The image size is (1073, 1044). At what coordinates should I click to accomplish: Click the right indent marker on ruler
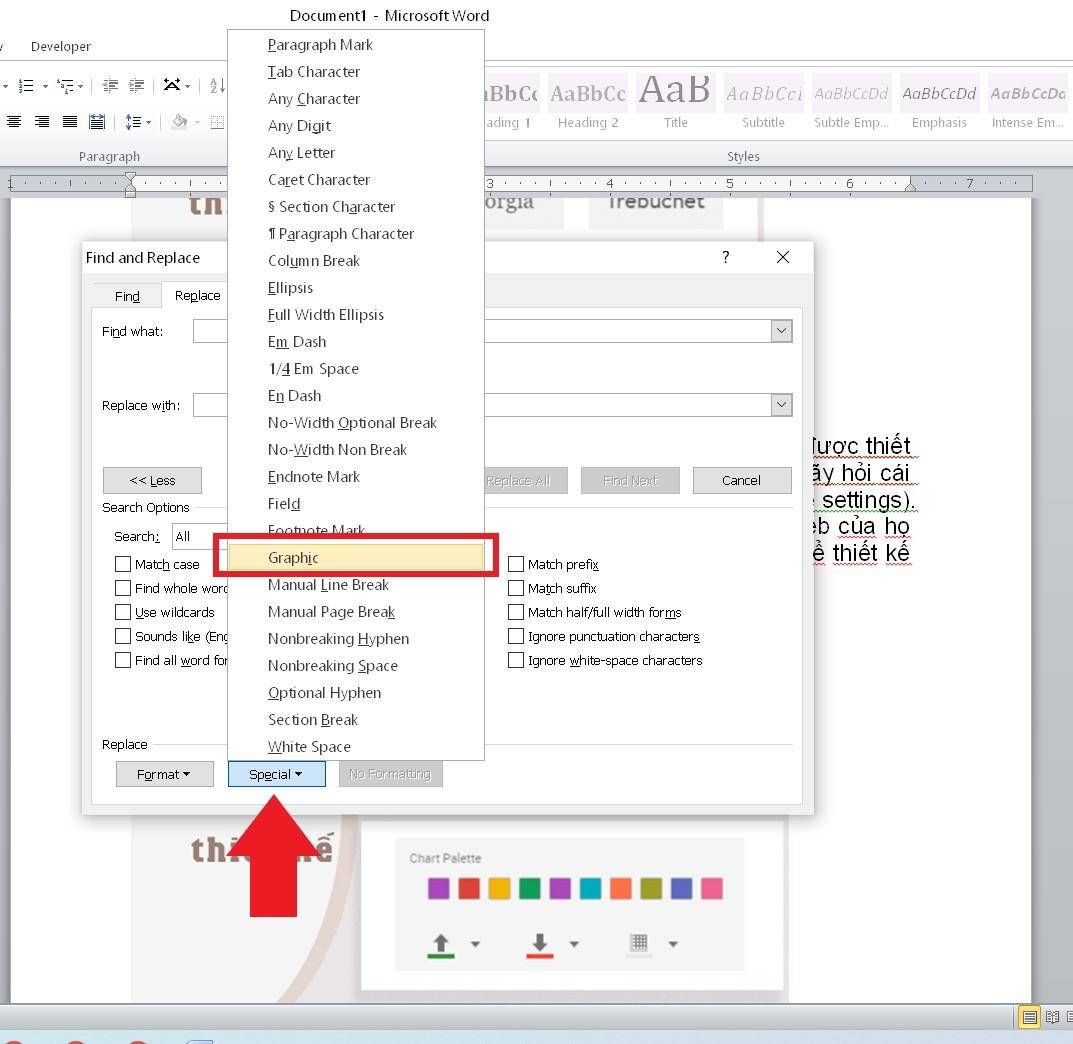click(910, 186)
